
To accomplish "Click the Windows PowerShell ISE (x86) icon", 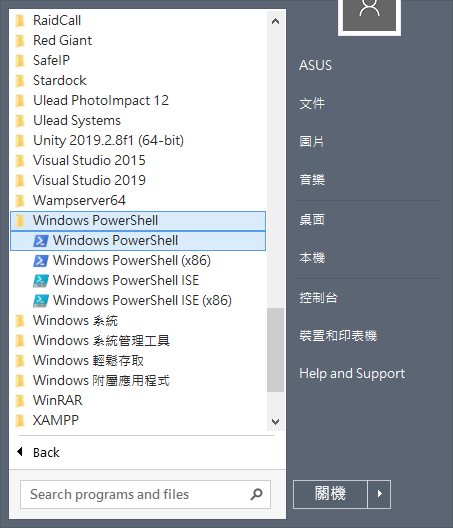I will [41, 301].
